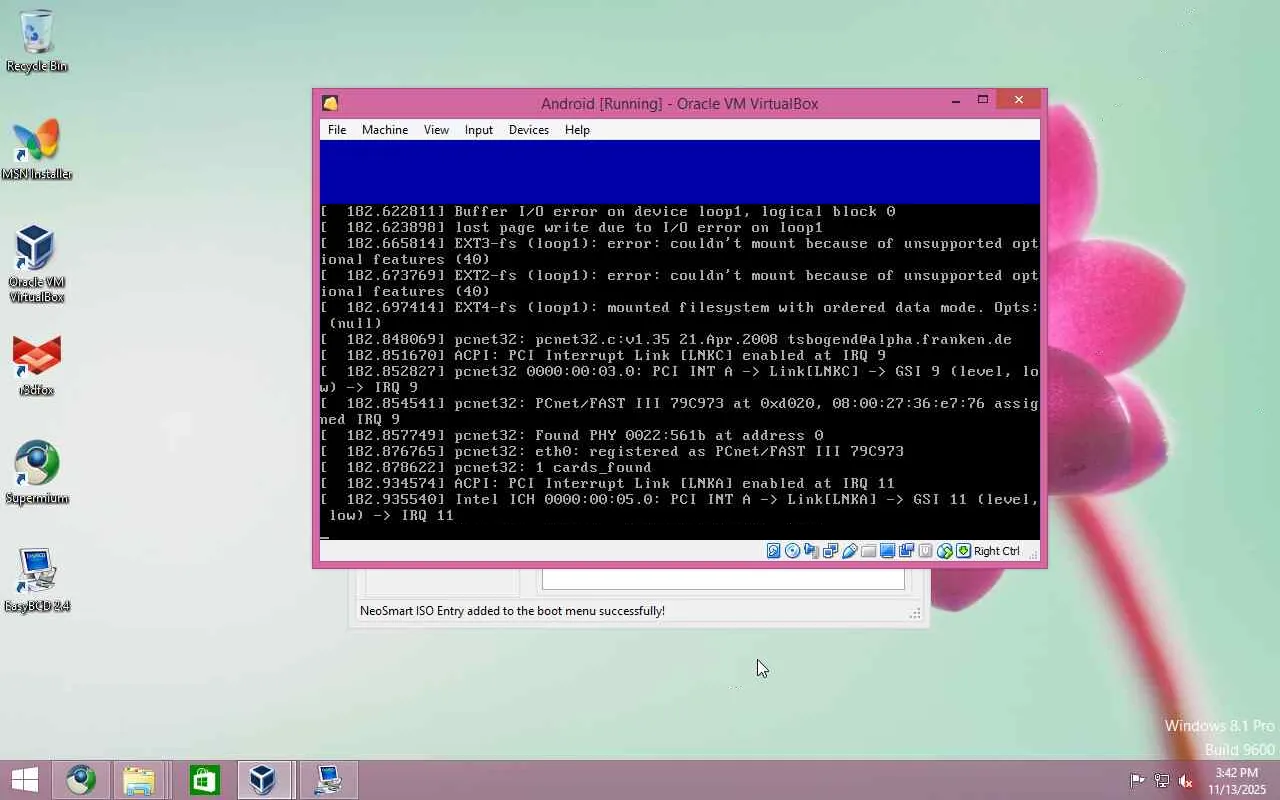Select the Oracle VM VirtualBox desktop shortcut

[37, 264]
